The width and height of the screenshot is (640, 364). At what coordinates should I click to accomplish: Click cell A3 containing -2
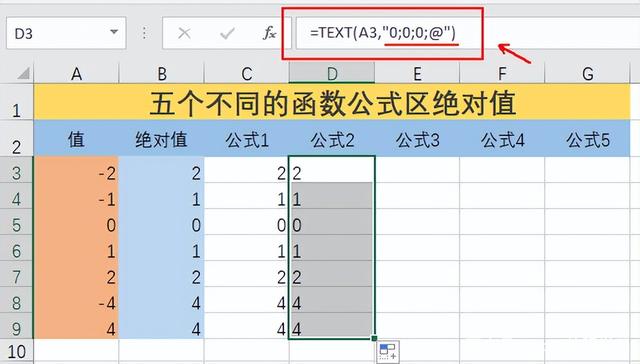[x=76, y=169]
